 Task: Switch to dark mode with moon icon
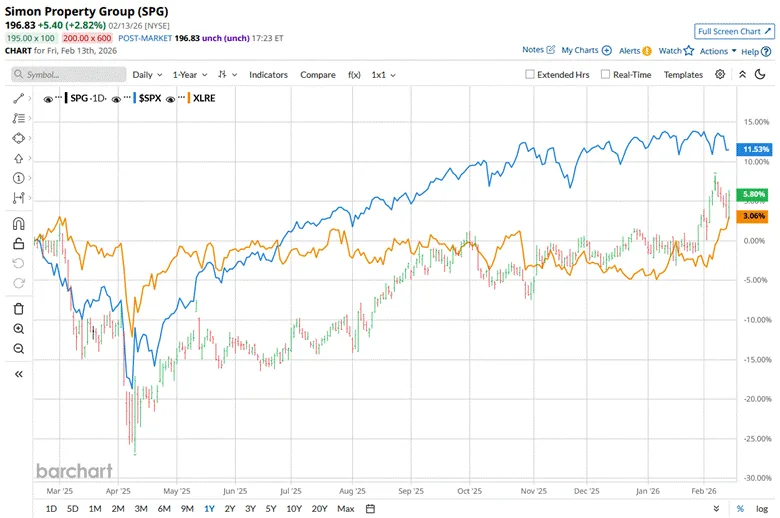pyautogui.click(x=760, y=75)
